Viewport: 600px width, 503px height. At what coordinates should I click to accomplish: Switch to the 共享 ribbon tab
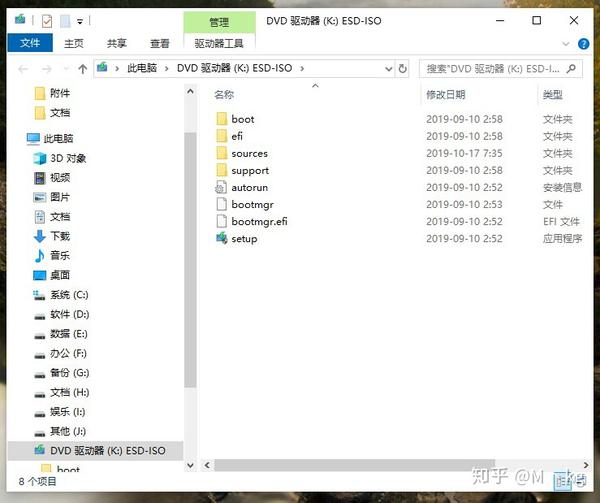click(x=117, y=44)
